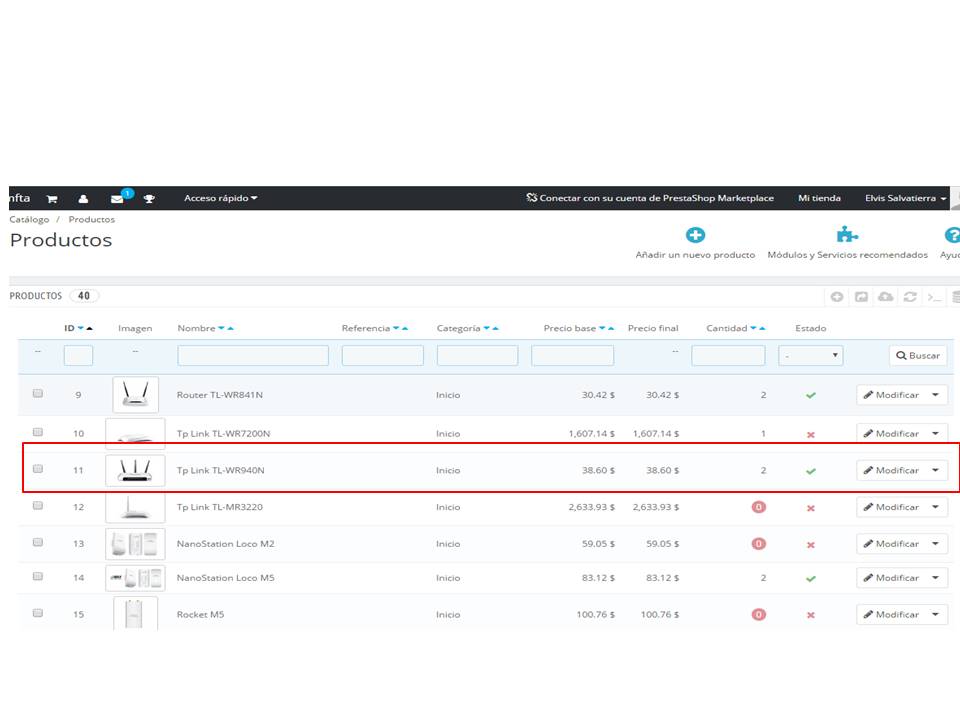Select checkbox for product ID 15

pos(38,613)
